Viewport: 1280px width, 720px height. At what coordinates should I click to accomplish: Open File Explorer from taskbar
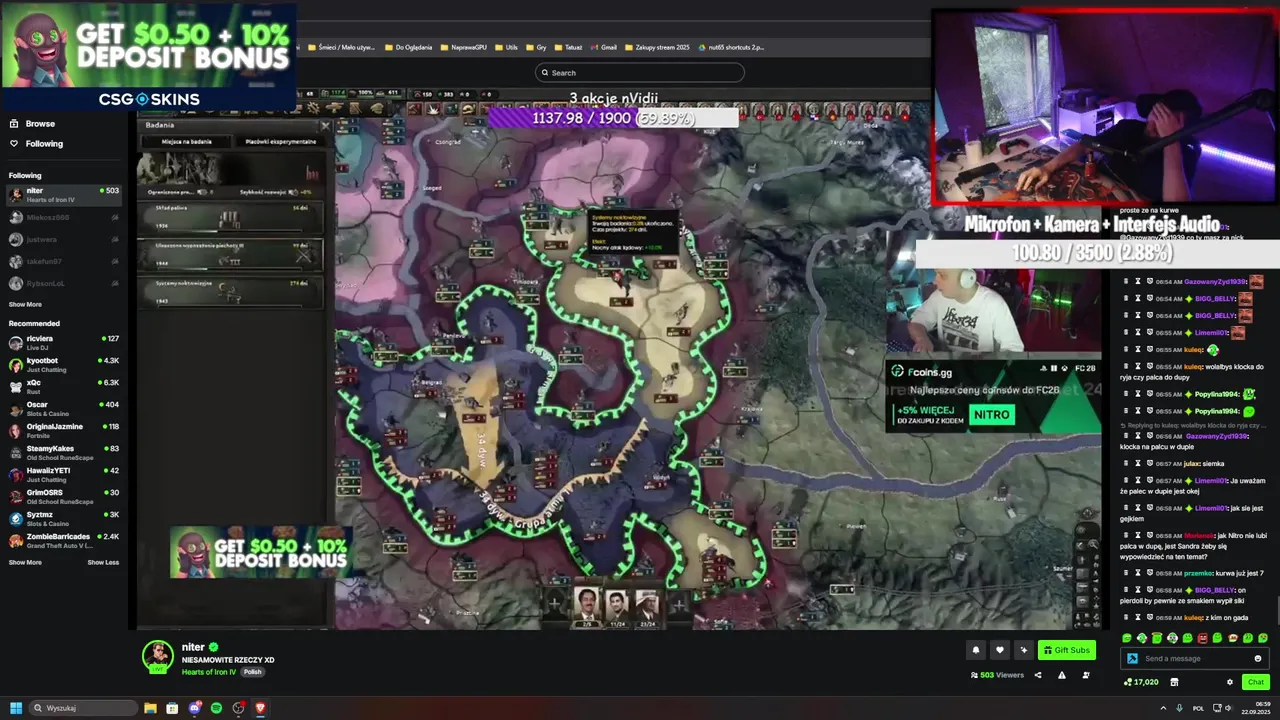[150, 708]
